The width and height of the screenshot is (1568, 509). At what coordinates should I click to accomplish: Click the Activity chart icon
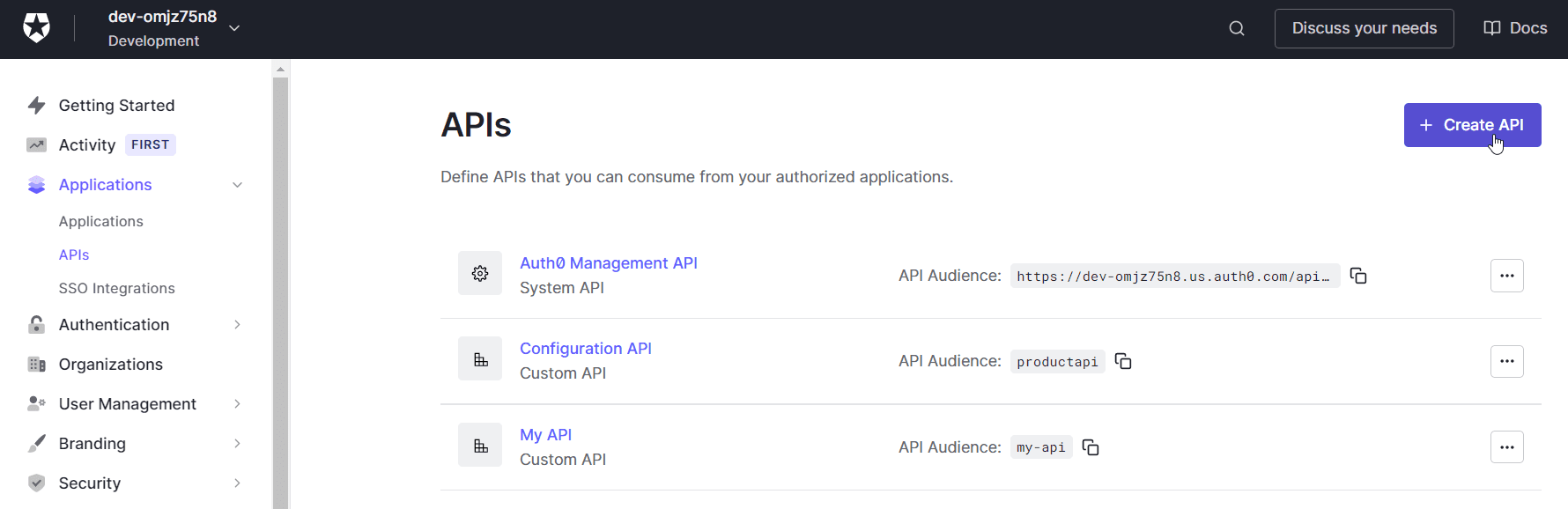tap(36, 145)
